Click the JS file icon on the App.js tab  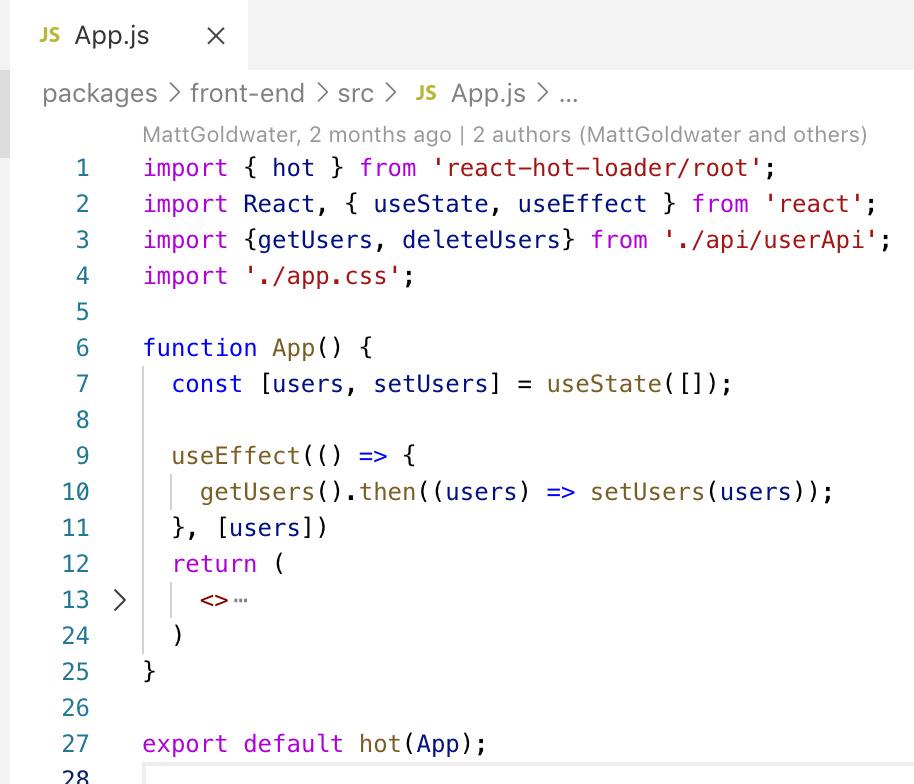(x=48, y=35)
